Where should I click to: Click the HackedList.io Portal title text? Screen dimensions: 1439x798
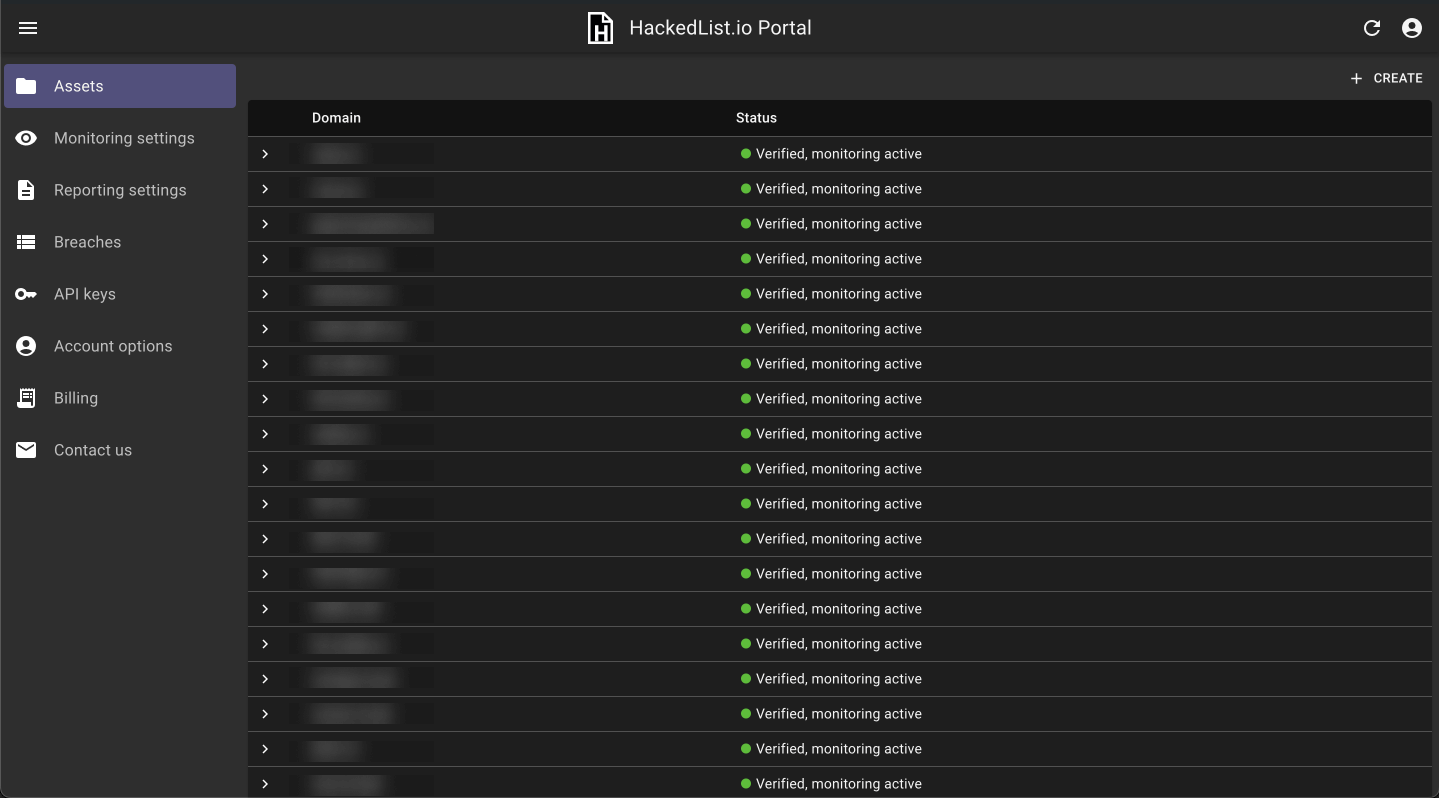[x=720, y=28]
